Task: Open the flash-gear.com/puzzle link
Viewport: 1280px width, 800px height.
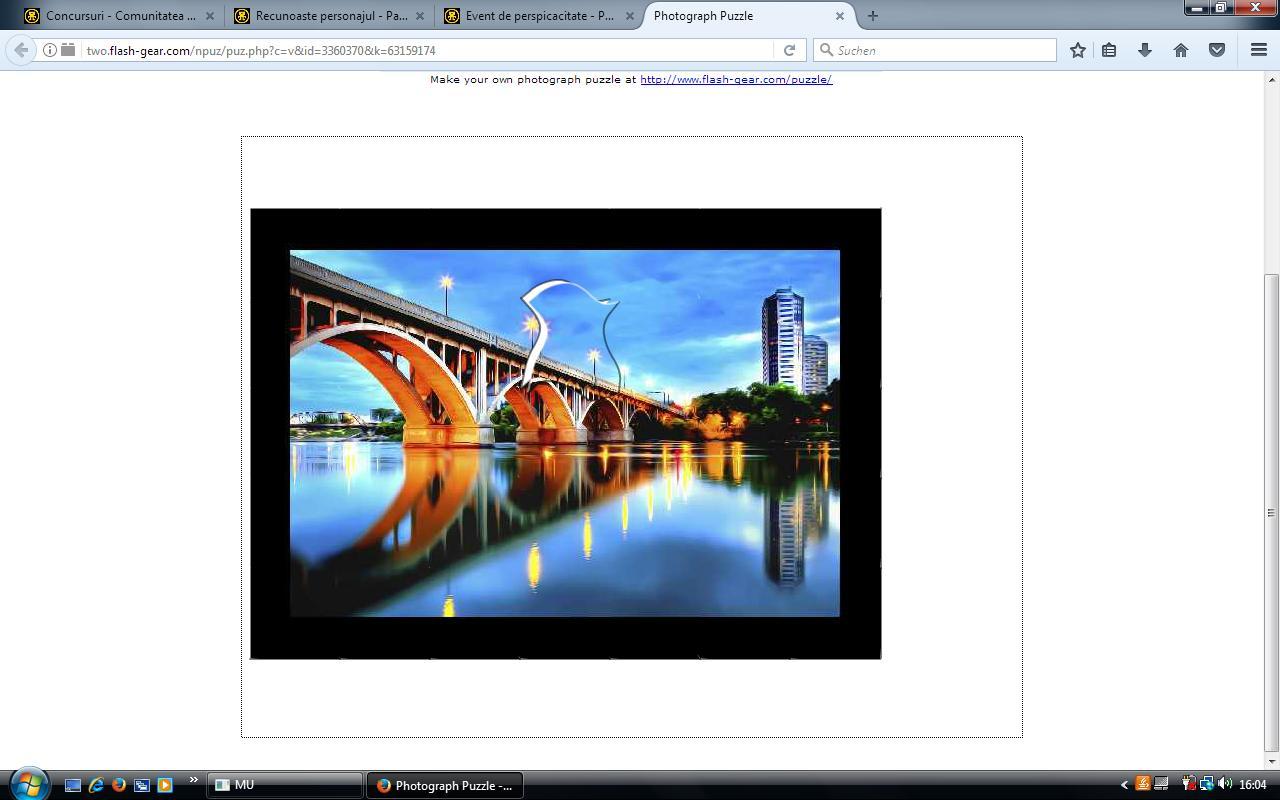Action: [x=736, y=79]
